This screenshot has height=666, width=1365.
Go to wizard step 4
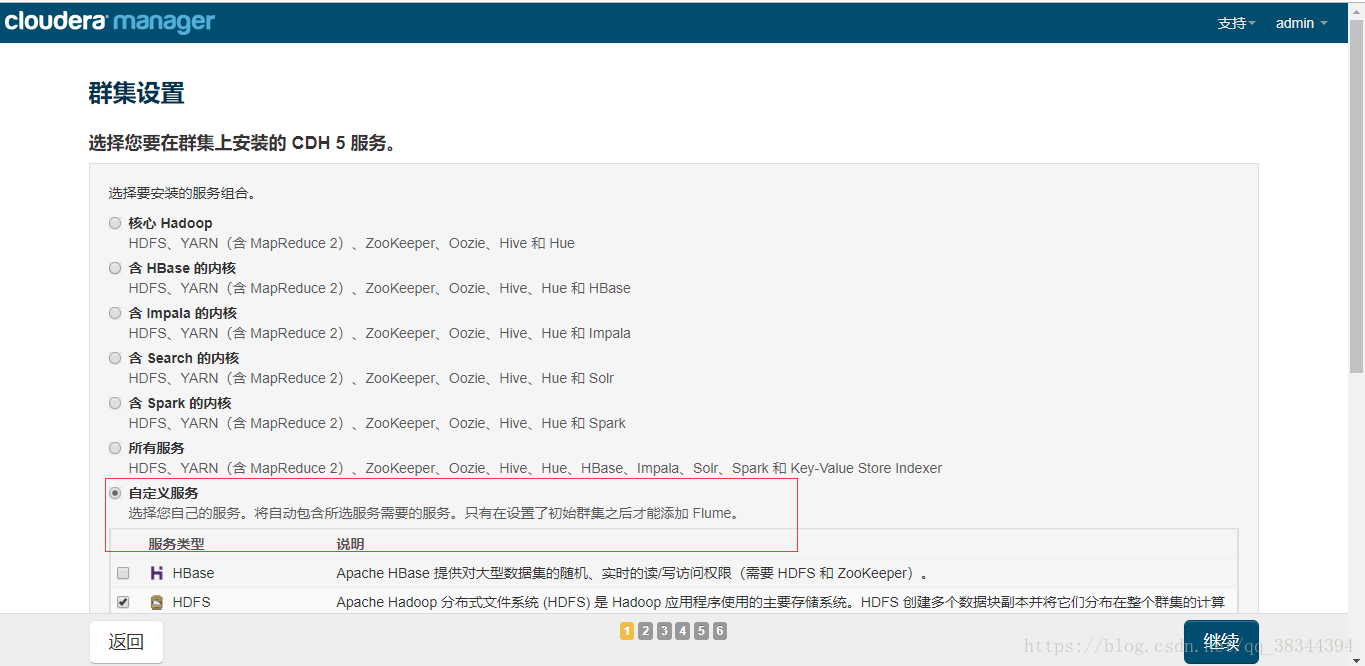683,631
